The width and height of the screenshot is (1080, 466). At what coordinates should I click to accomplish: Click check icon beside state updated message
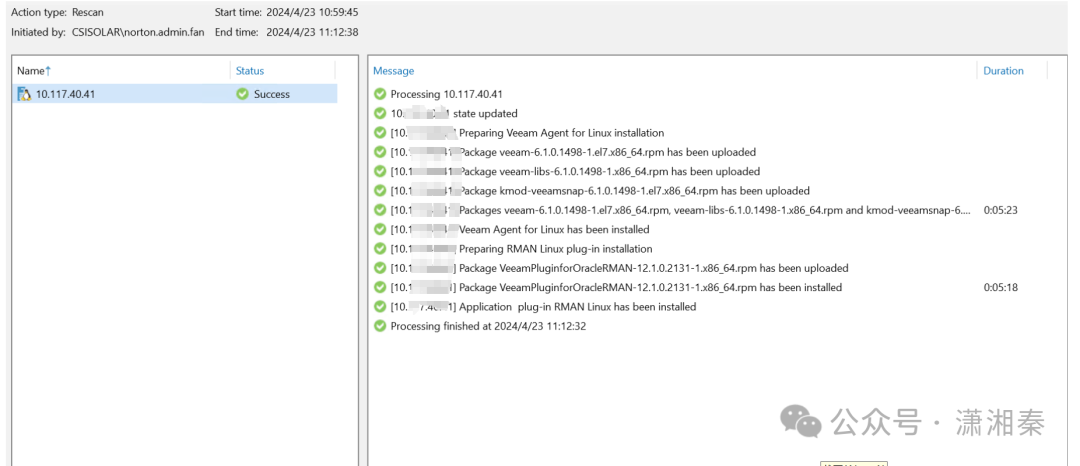(x=380, y=113)
